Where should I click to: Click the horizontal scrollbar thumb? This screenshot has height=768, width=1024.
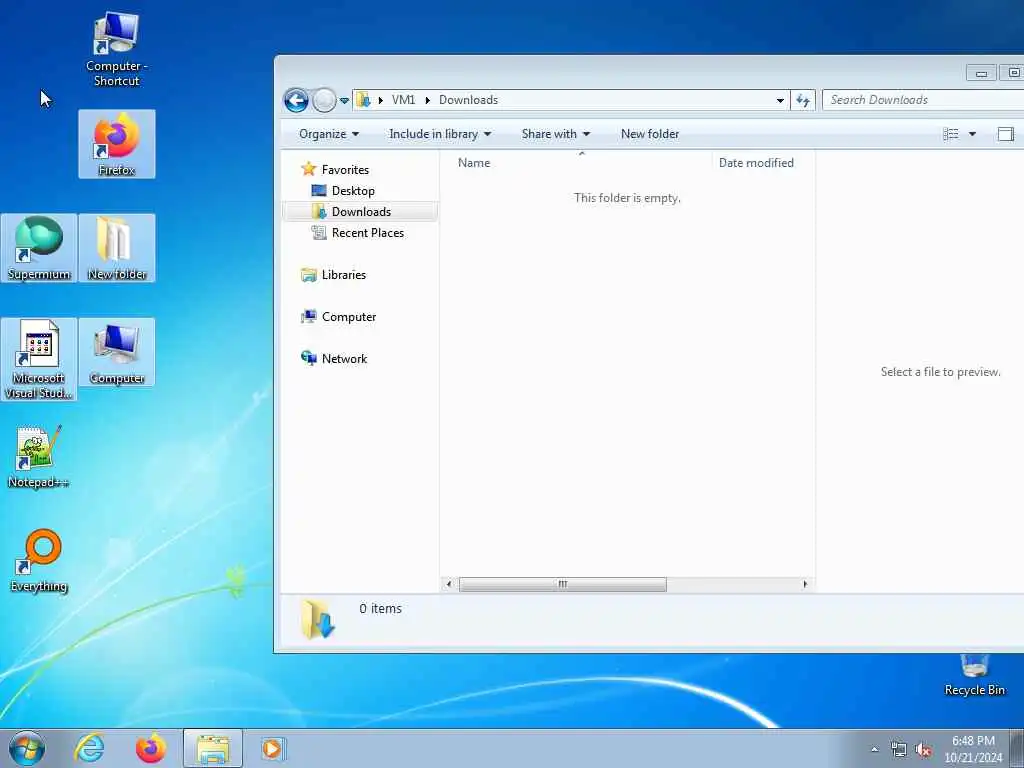pos(562,584)
